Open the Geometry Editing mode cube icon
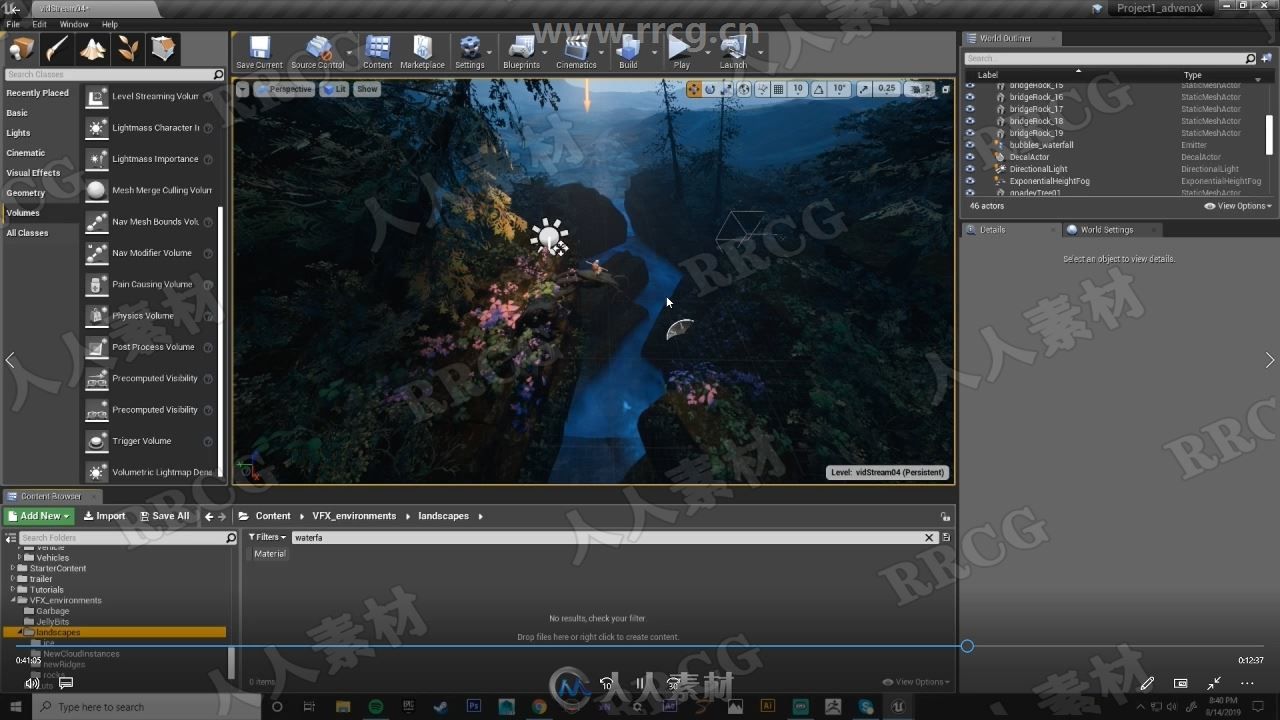This screenshot has width=1280, height=720. (x=163, y=49)
